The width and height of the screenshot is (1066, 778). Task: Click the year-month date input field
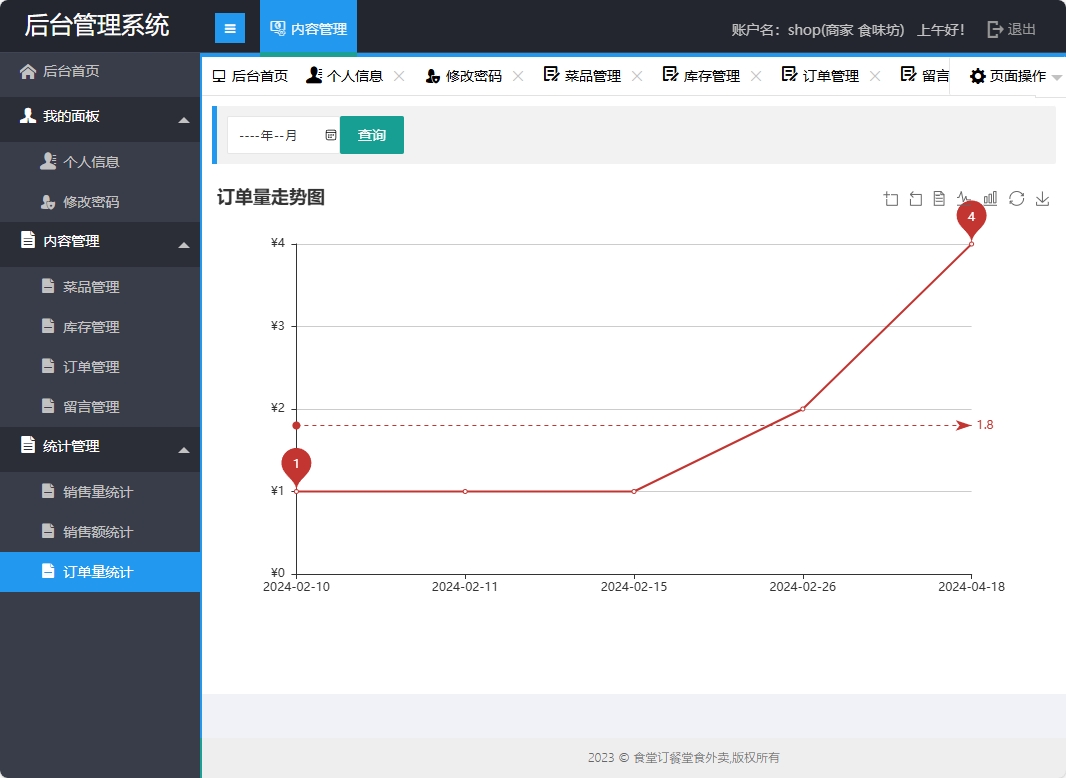(275, 135)
